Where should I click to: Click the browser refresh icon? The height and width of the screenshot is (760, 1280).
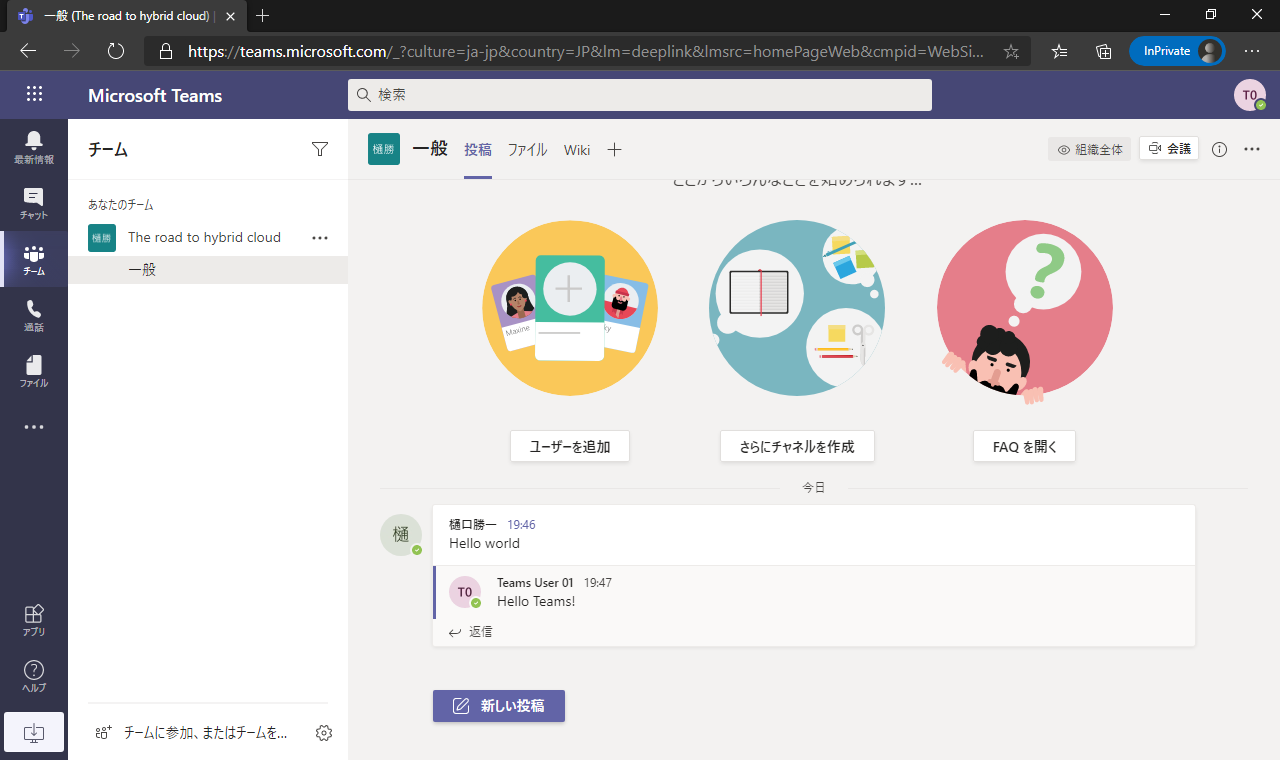116,51
